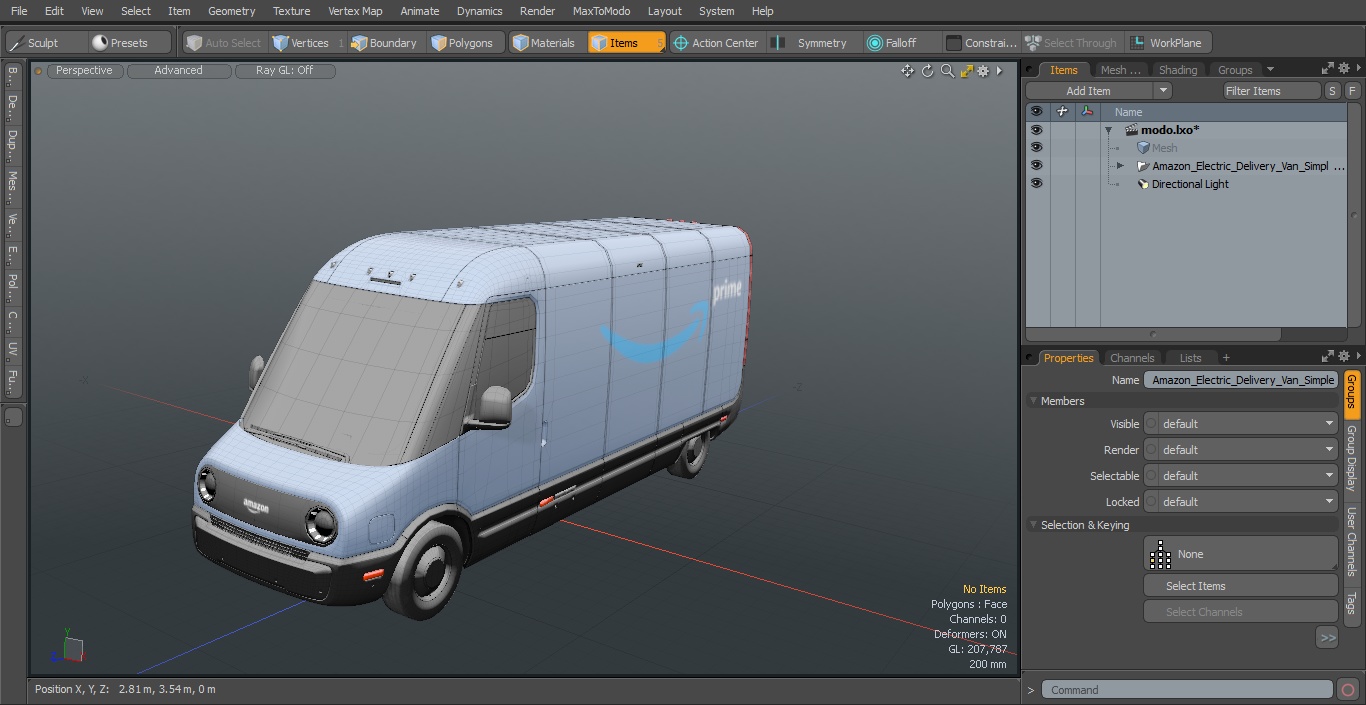Open the Add Item dropdown arrow

1163,91
